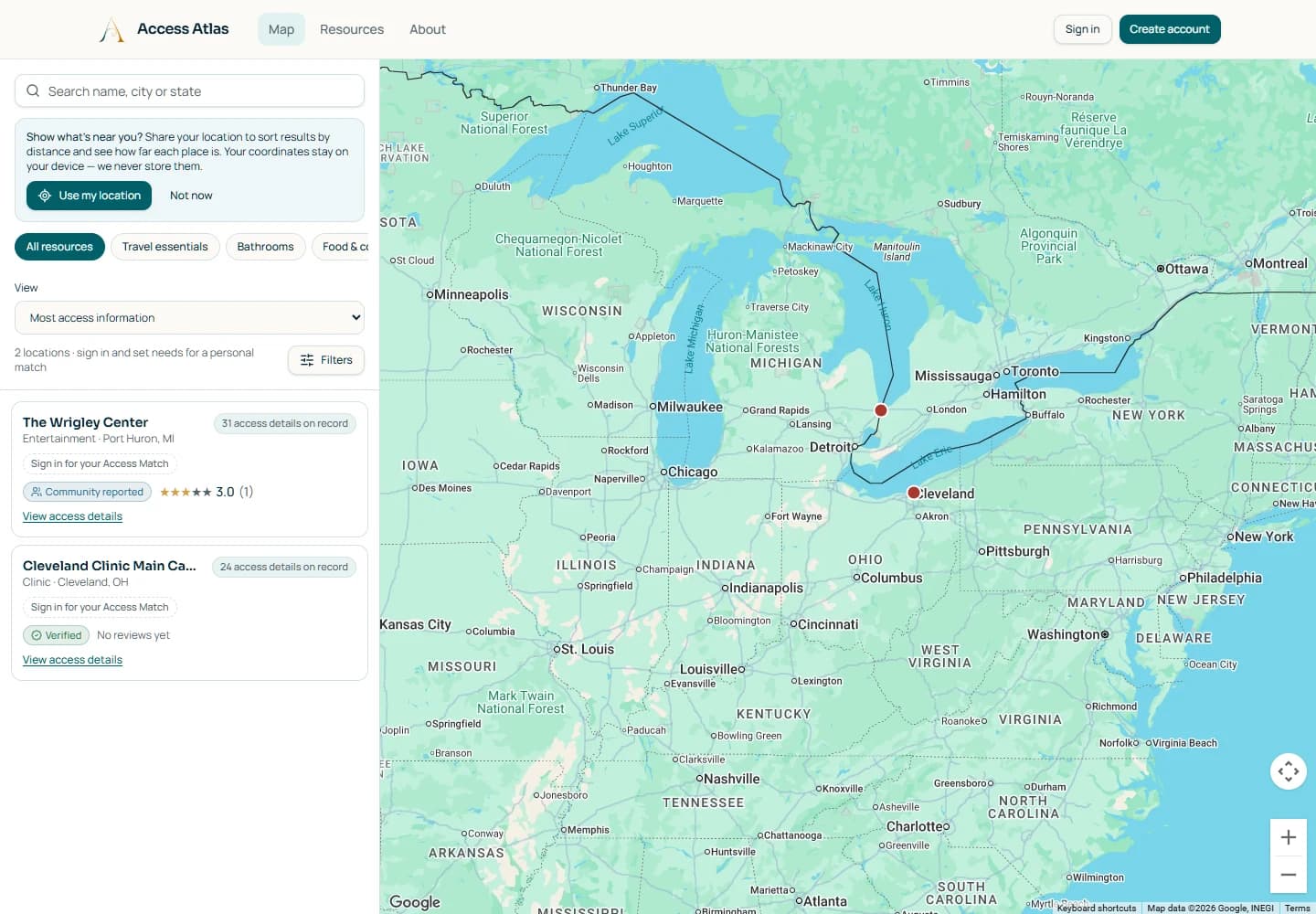
Task: Click Keyboard shortcuts on the map
Action: pos(1097,908)
